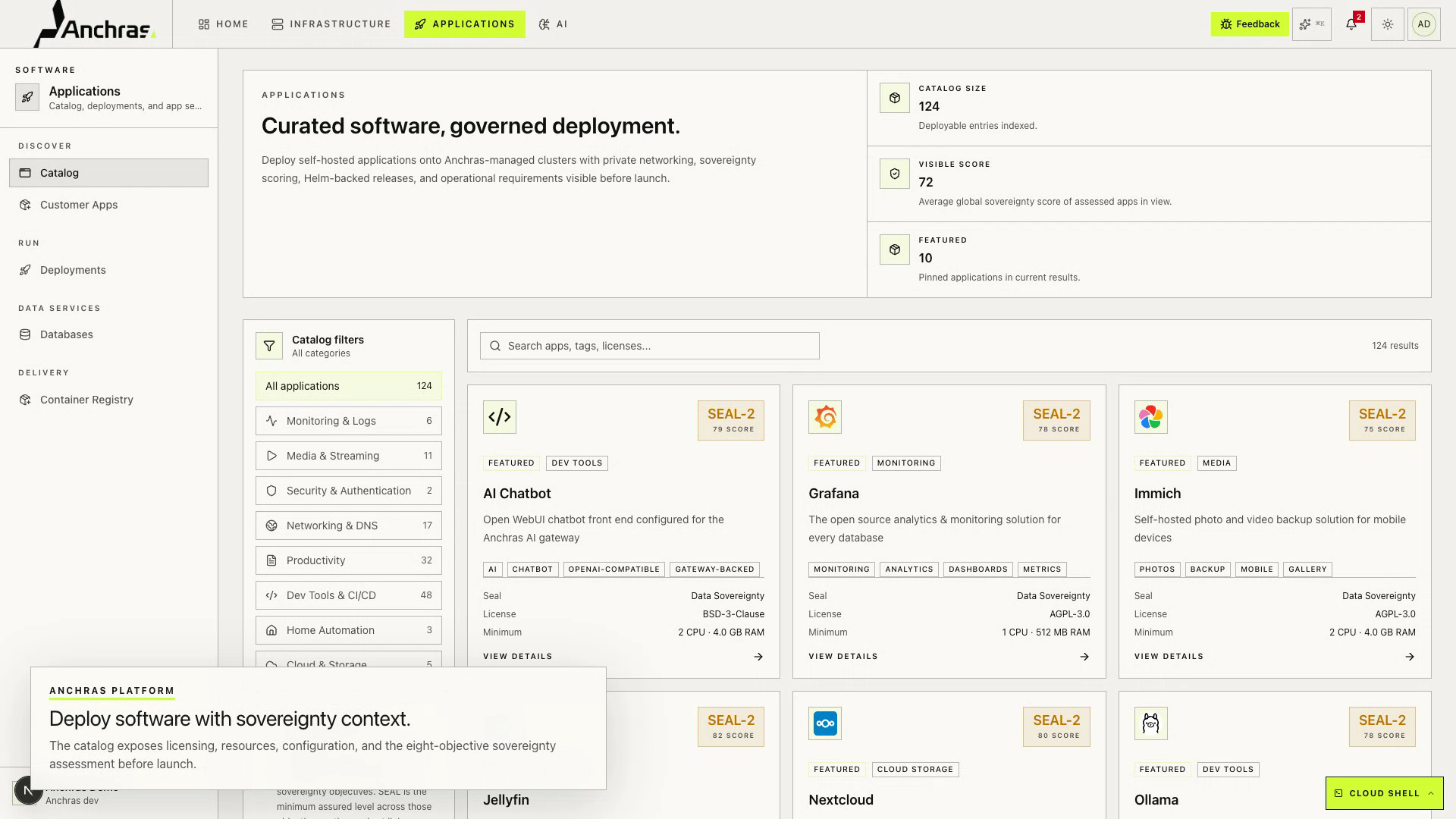Focus the Search apps, tags, licenses field
The image size is (1456, 819).
click(650, 346)
